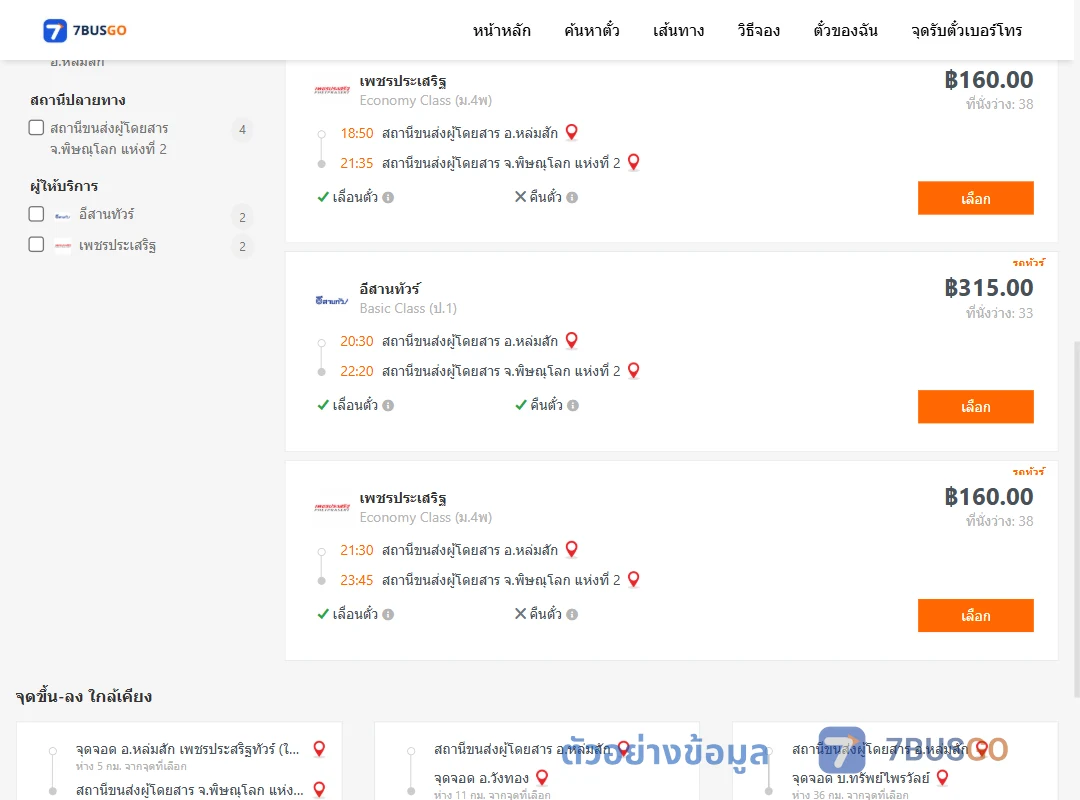Select the 21:30 เพชรประเสริฐ trip with เลือก

pos(975,615)
